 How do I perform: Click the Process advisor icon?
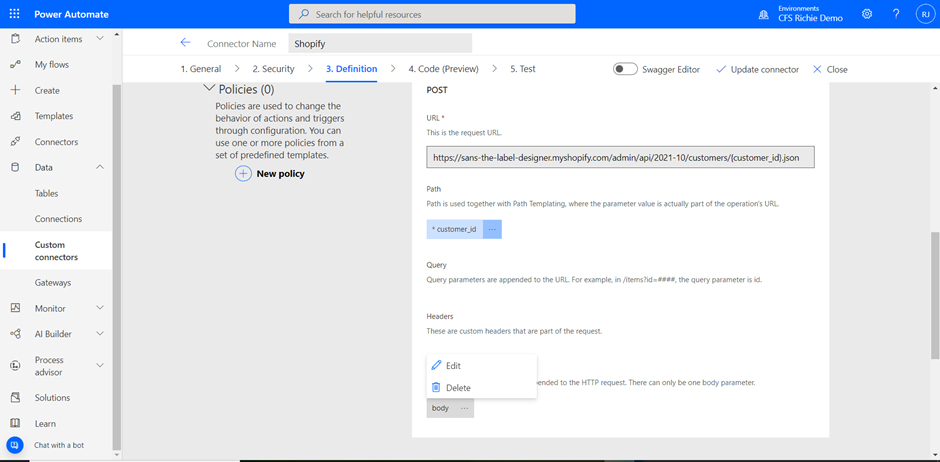[16, 366]
